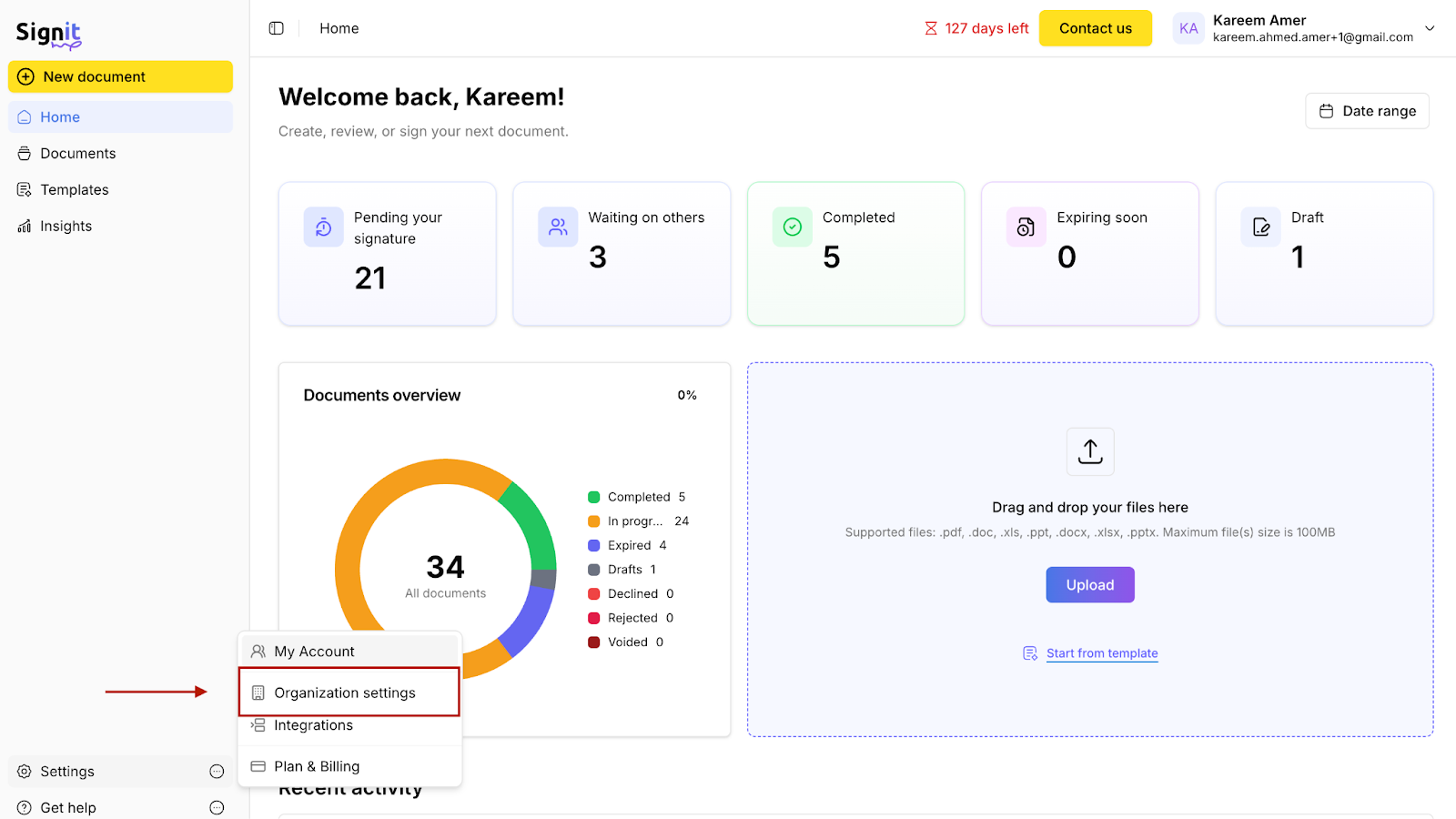The image size is (1456, 819).
Task: Choose My Account in popup menu
Action: 314,652
